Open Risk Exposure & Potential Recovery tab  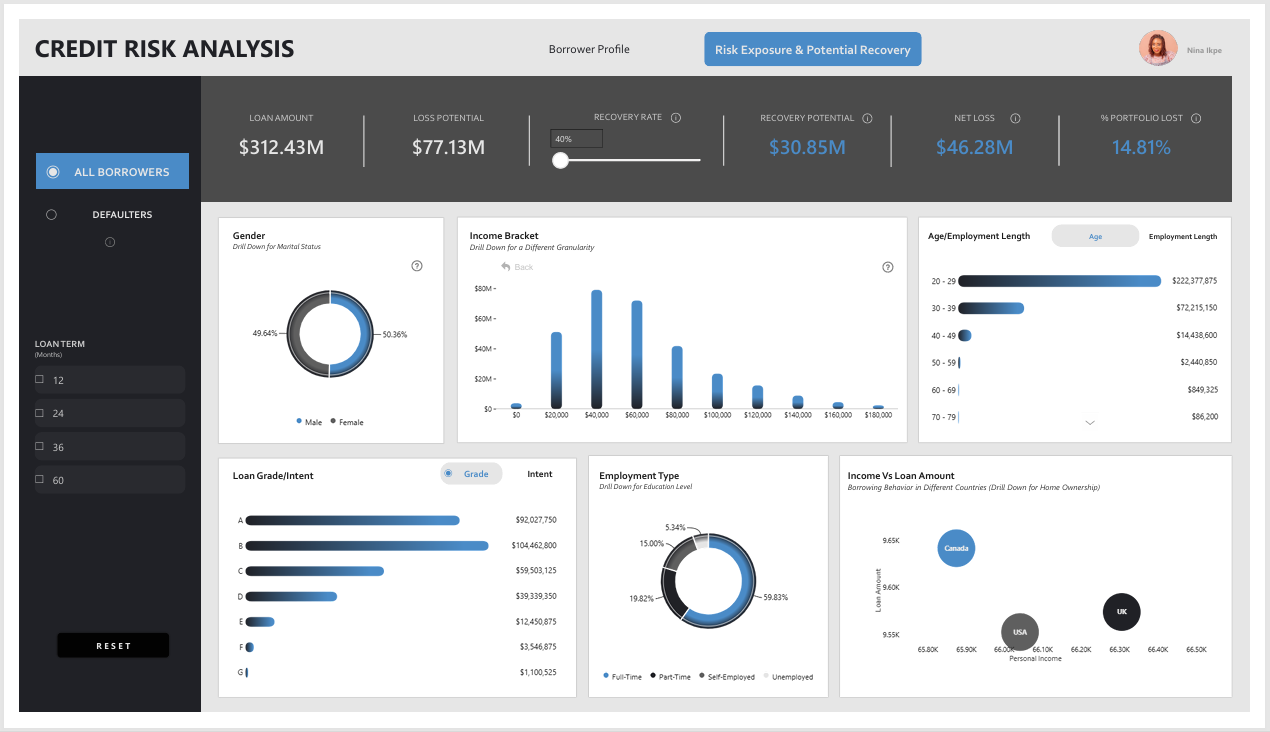(x=812, y=49)
